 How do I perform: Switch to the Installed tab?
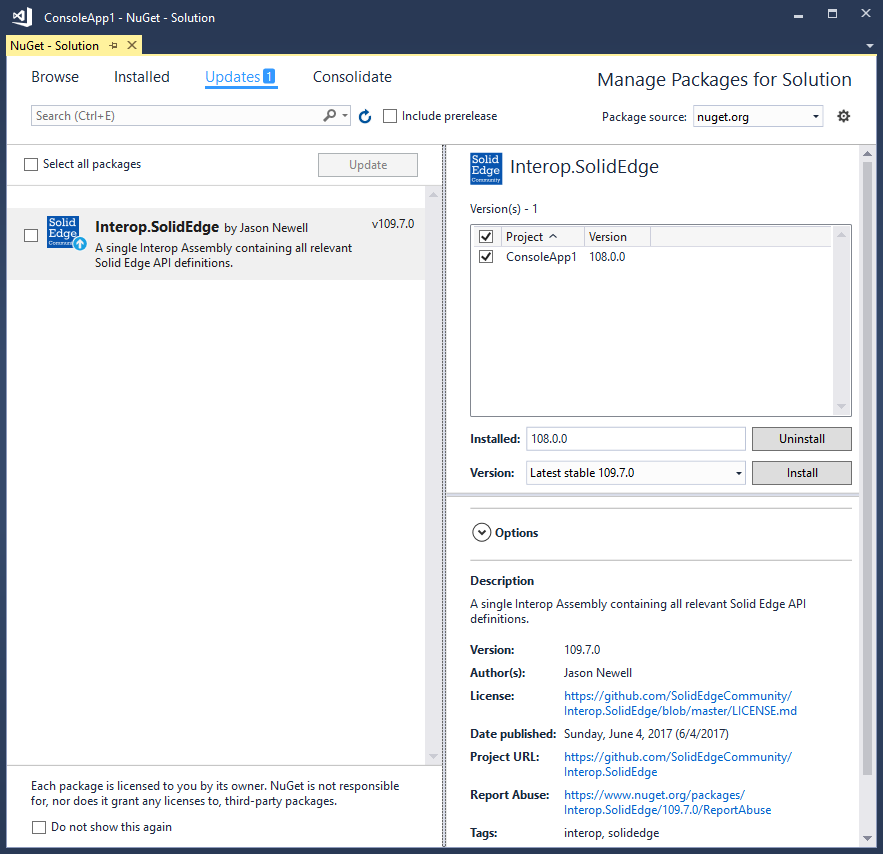point(141,77)
